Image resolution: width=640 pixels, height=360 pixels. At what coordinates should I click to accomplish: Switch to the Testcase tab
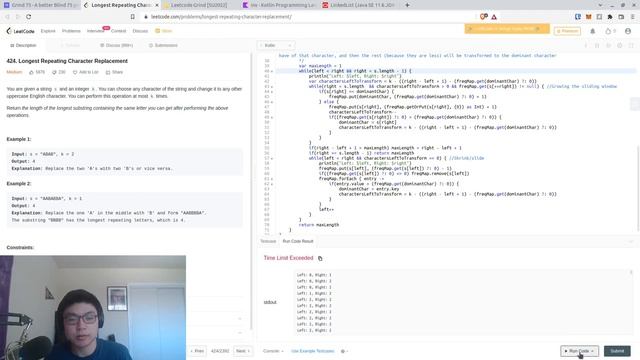coord(268,241)
